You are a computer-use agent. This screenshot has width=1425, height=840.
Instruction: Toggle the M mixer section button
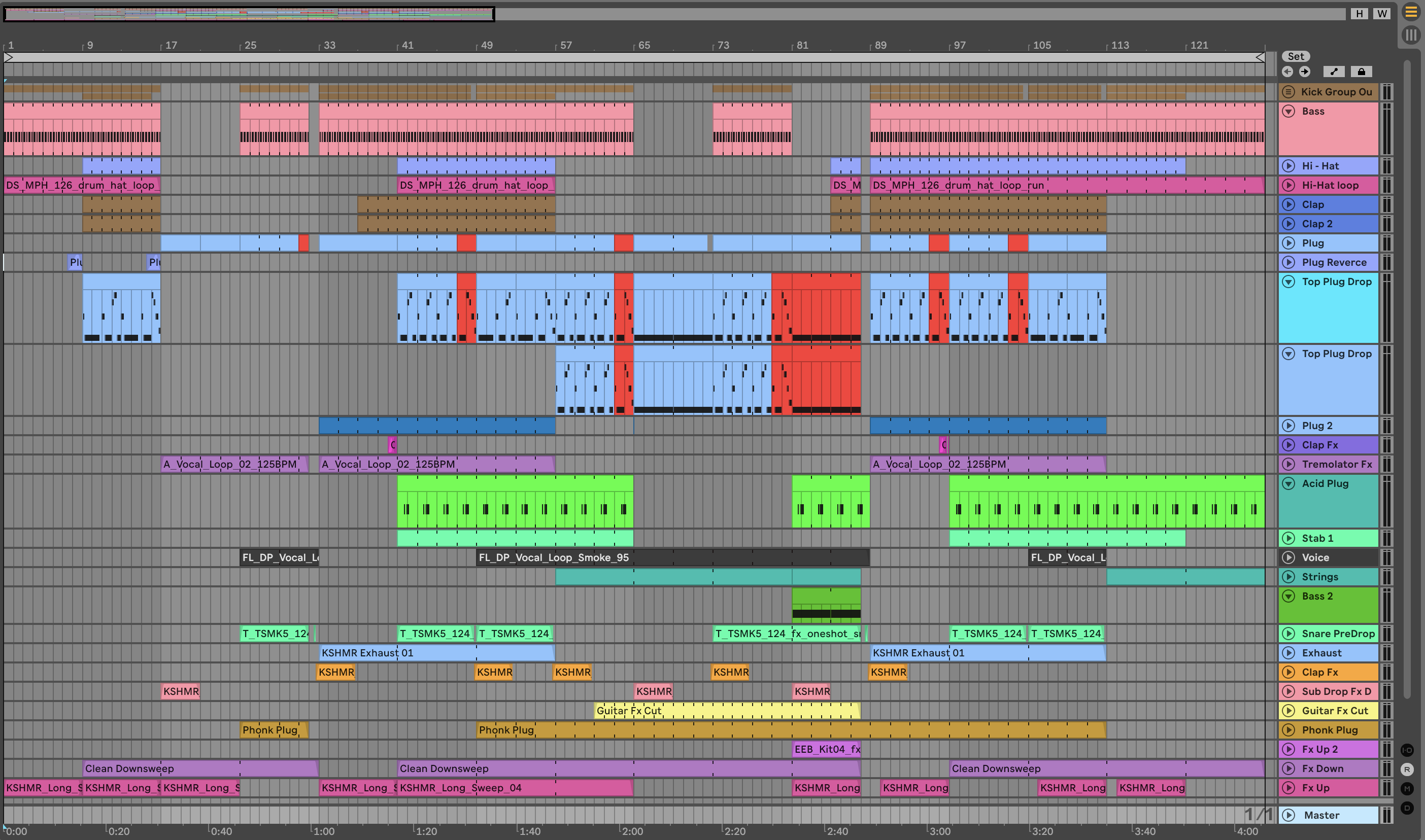click(x=1407, y=788)
